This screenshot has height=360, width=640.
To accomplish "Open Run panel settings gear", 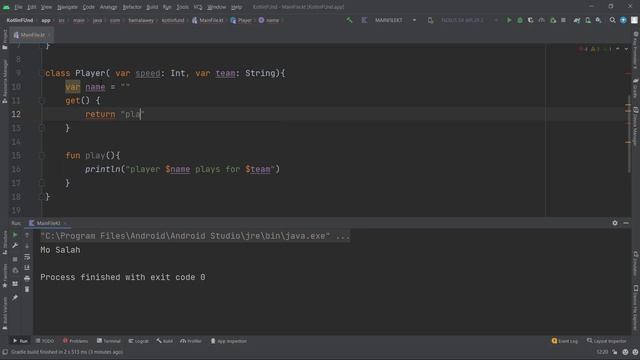I will point(615,223).
